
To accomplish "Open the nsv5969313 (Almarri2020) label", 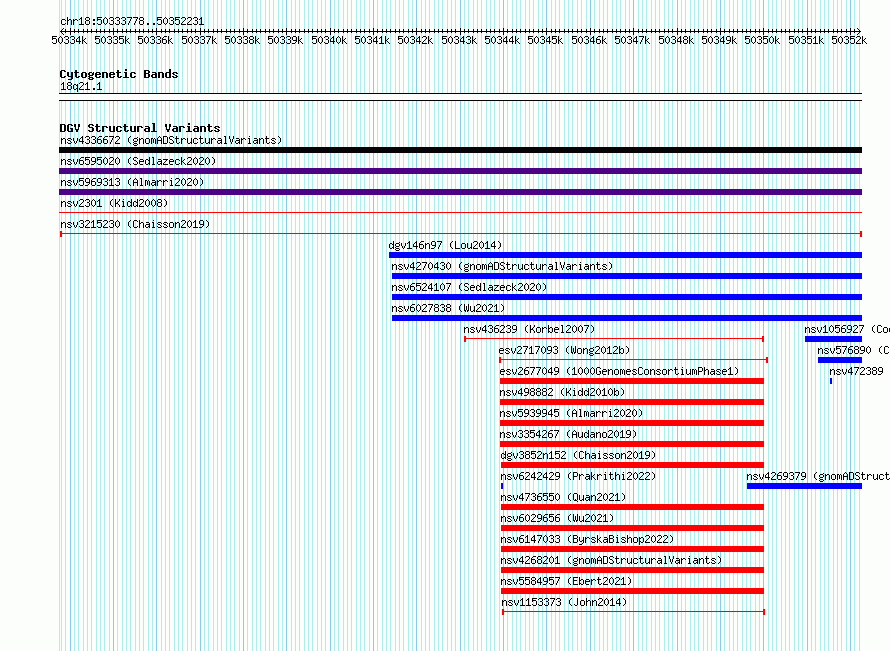I will [132, 182].
